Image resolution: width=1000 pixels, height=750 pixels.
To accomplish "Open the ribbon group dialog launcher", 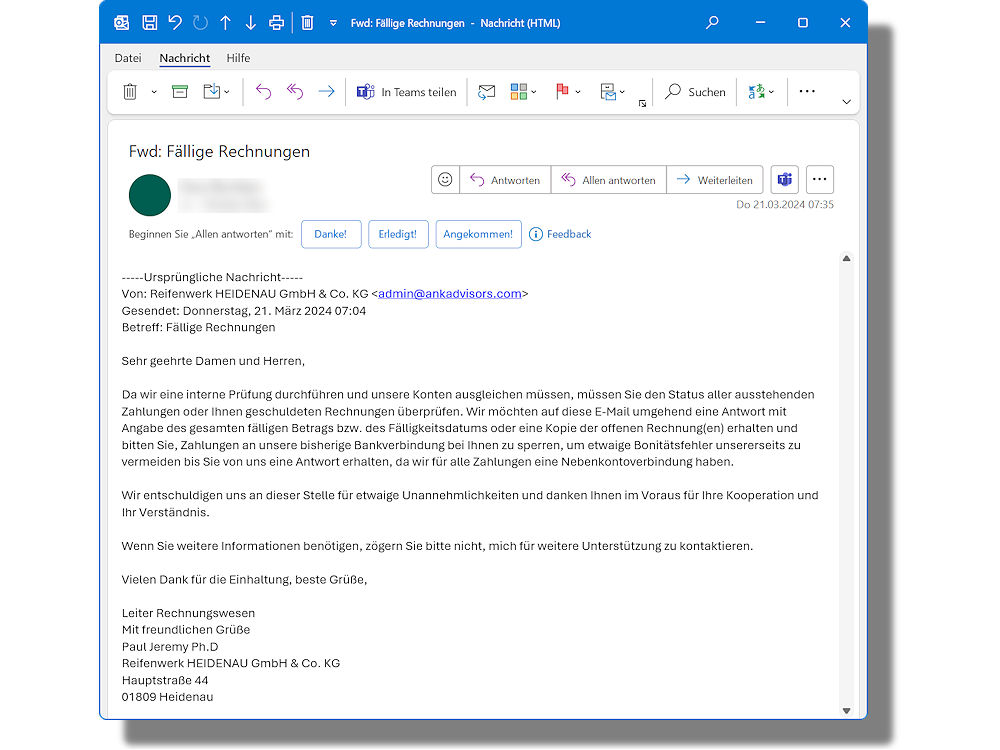I will pos(642,103).
